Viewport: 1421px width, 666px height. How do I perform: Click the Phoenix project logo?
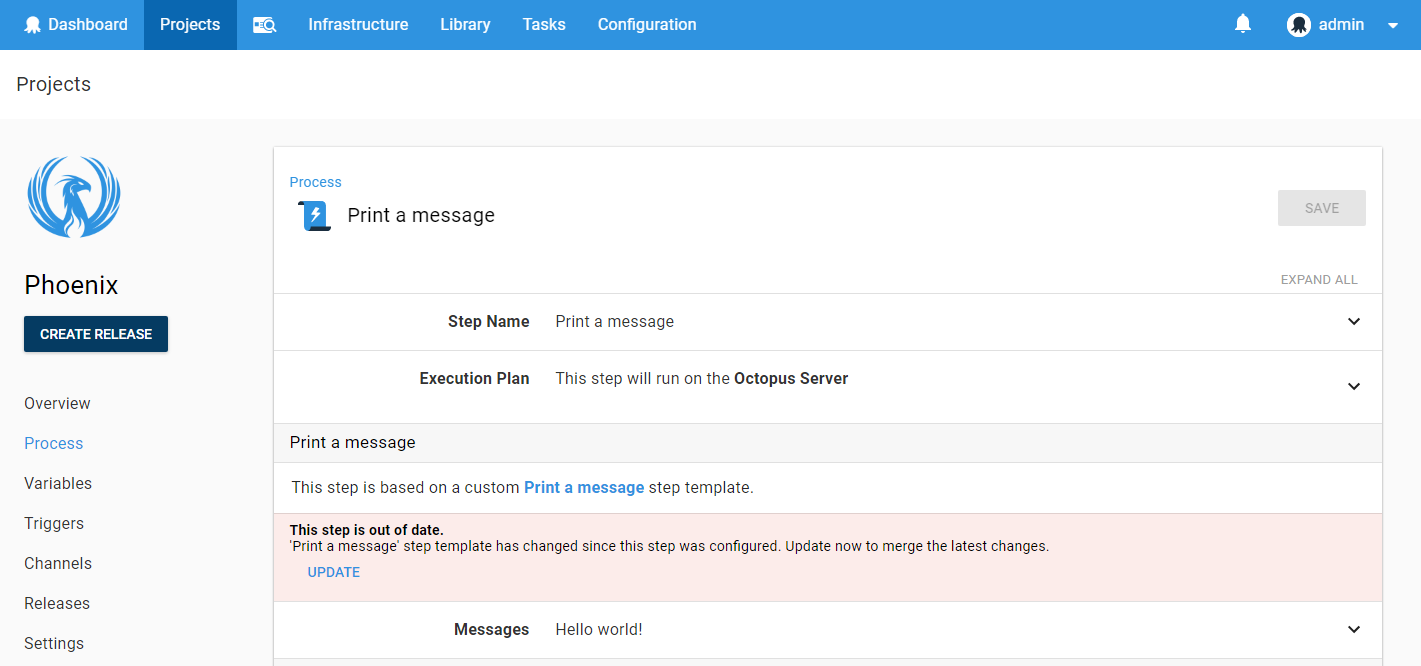tap(73, 197)
